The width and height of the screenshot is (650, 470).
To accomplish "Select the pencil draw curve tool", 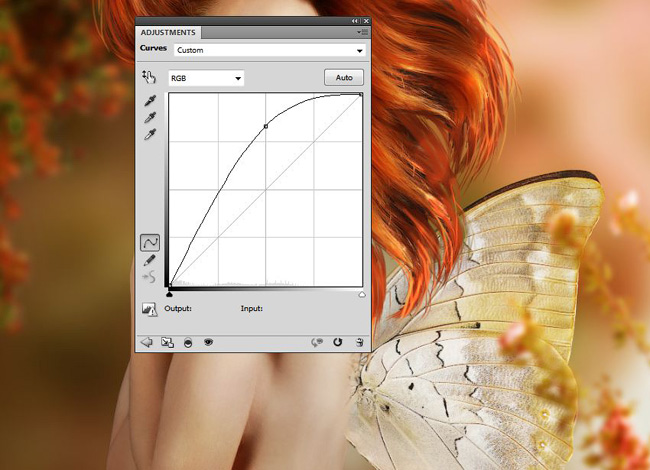I will coord(149,260).
